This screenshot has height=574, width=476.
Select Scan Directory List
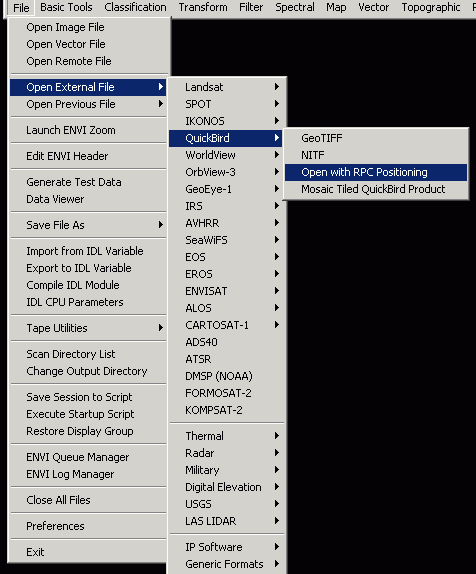pyautogui.click(x=88, y=354)
